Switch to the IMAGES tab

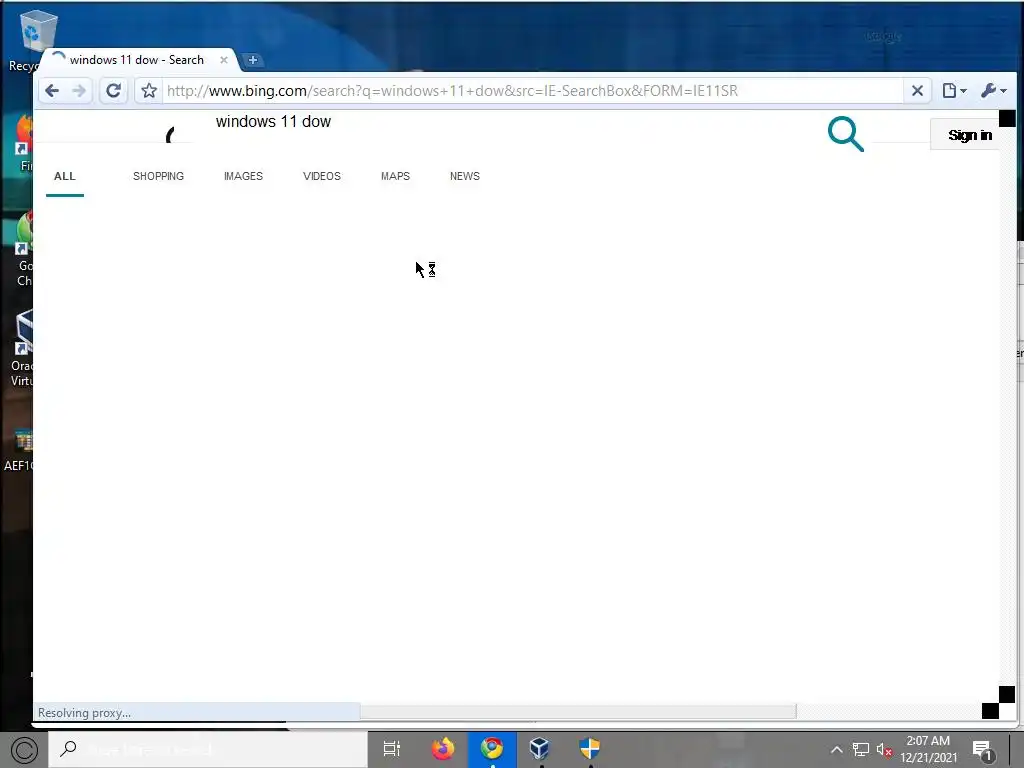pyautogui.click(x=243, y=176)
